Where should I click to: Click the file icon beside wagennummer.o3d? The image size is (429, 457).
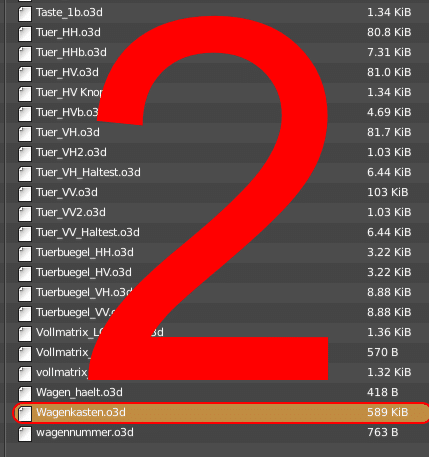pos(25,433)
